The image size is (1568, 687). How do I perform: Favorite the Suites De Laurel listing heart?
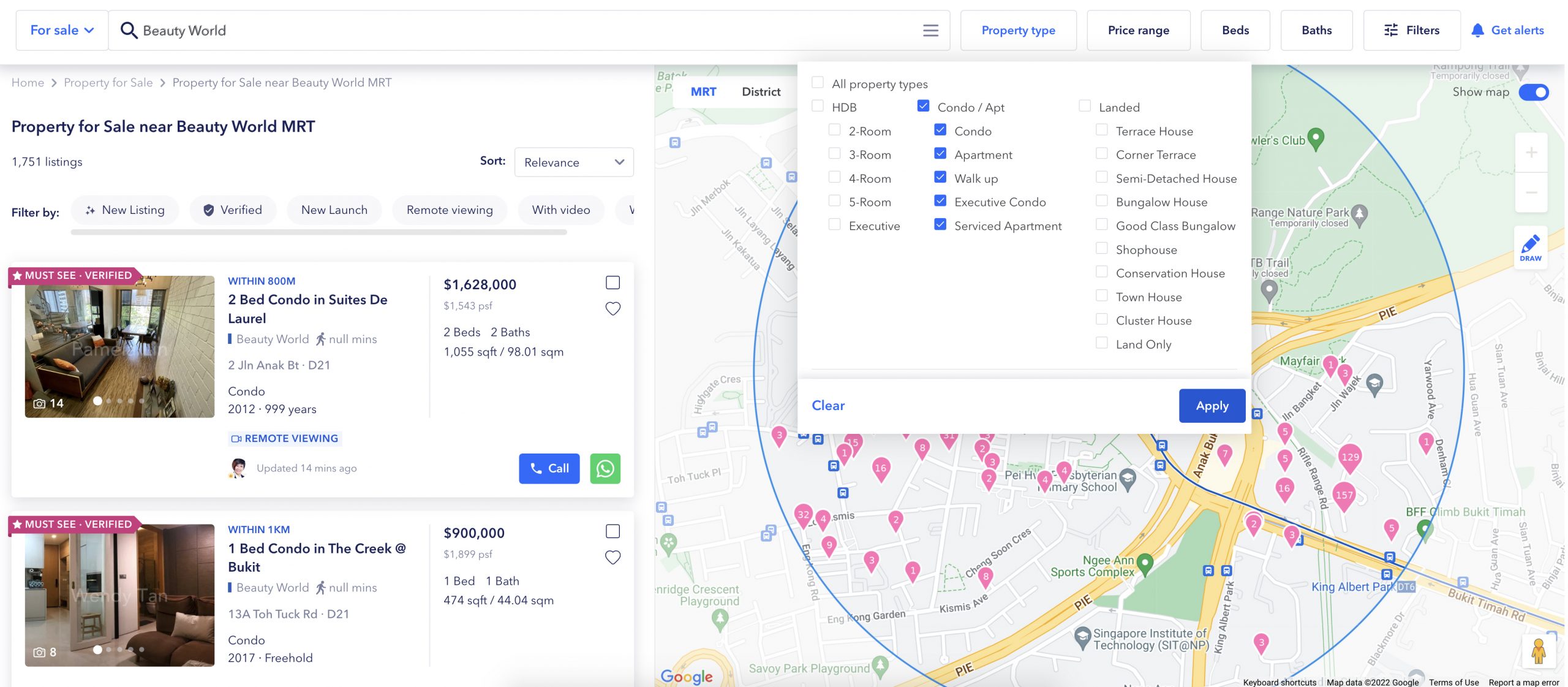click(x=612, y=309)
